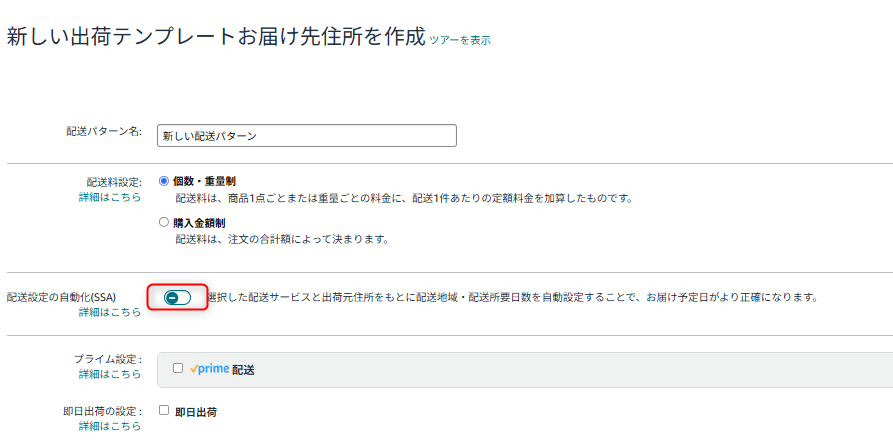
Task: Open 詳細はこちら under 配送設定の自動化(SSA)
Action: coord(110,312)
